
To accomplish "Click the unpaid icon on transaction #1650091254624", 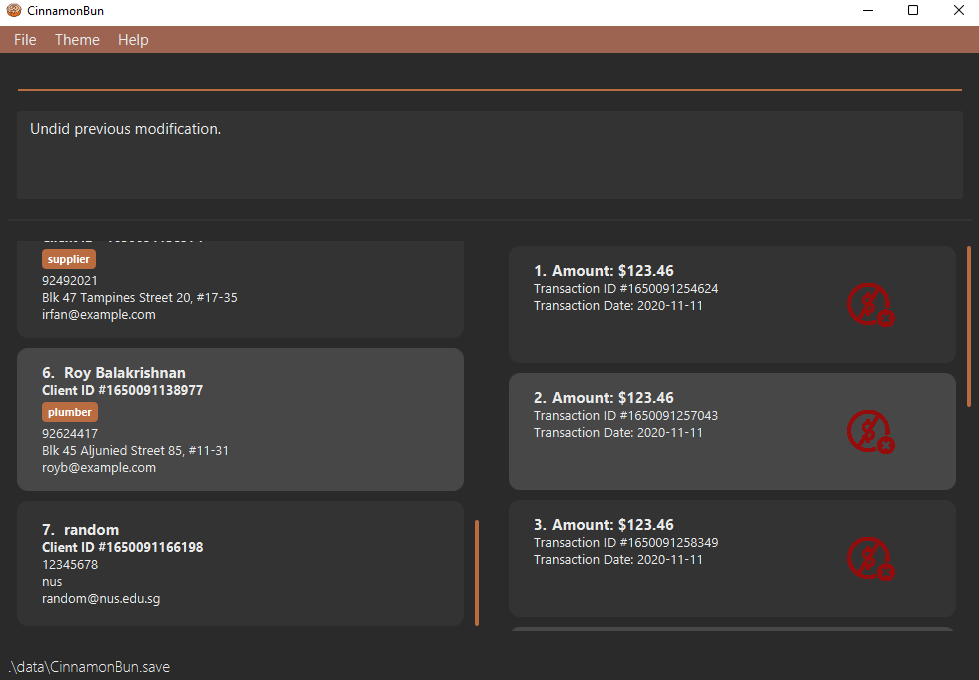I will pos(870,305).
